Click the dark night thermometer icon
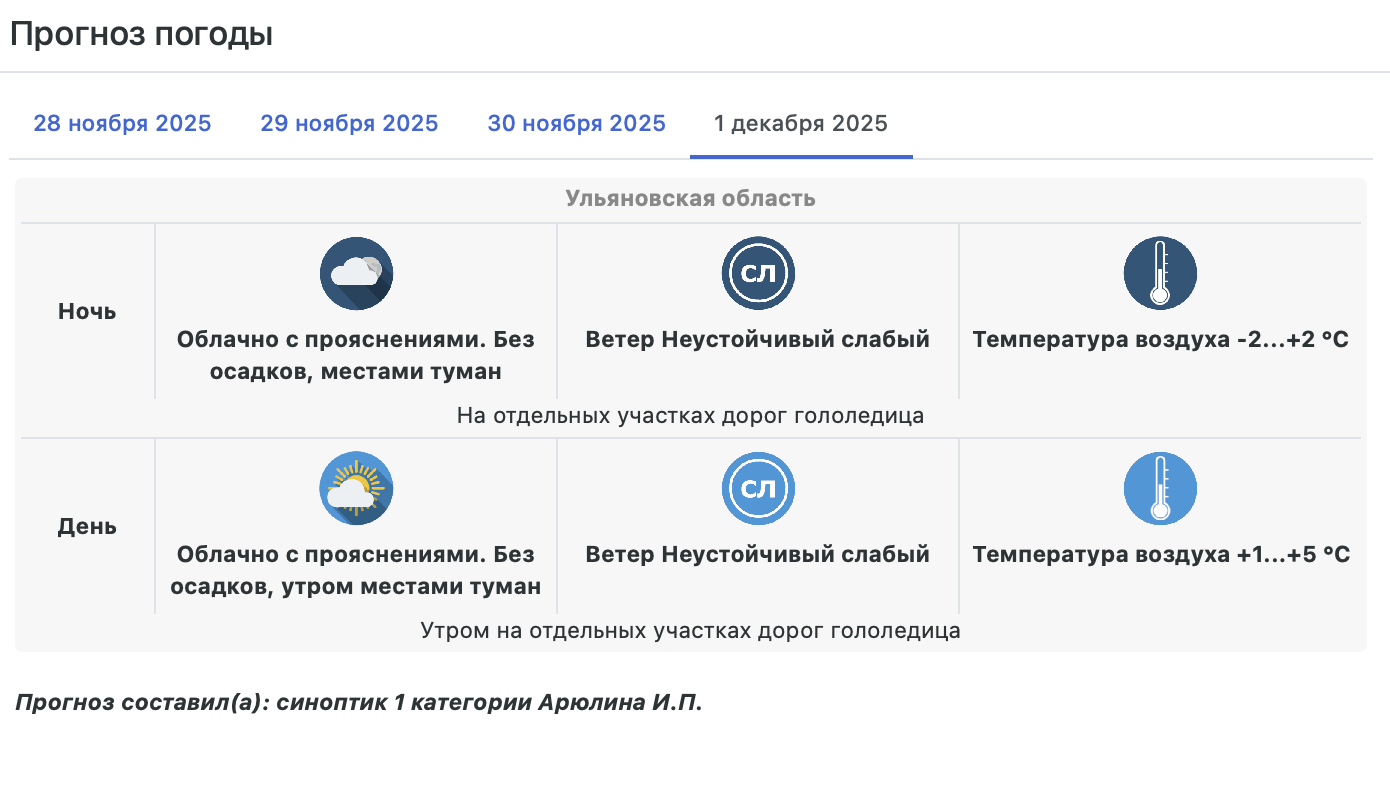 click(1160, 273)
